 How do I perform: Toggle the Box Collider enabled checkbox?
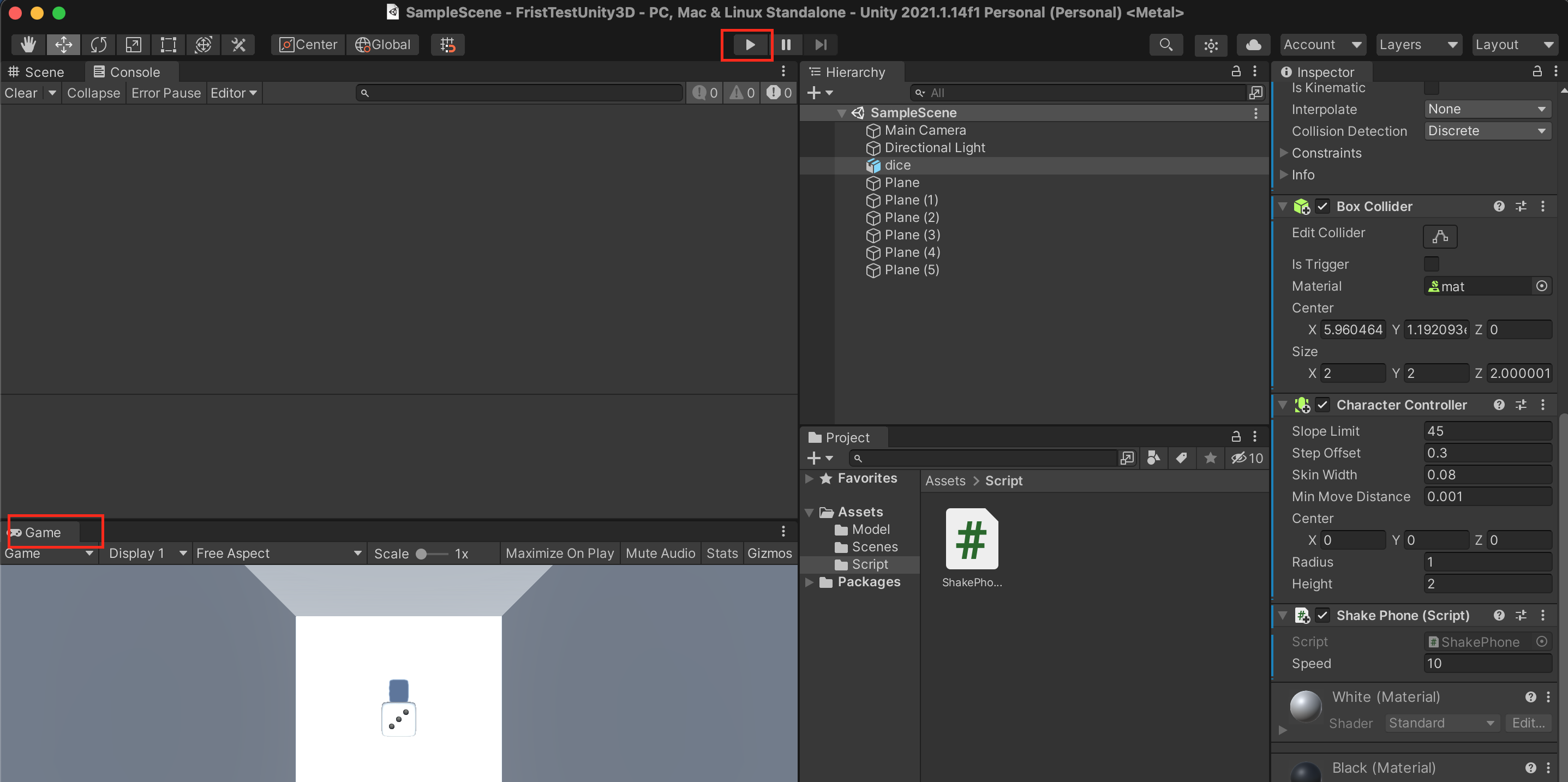1322,206
